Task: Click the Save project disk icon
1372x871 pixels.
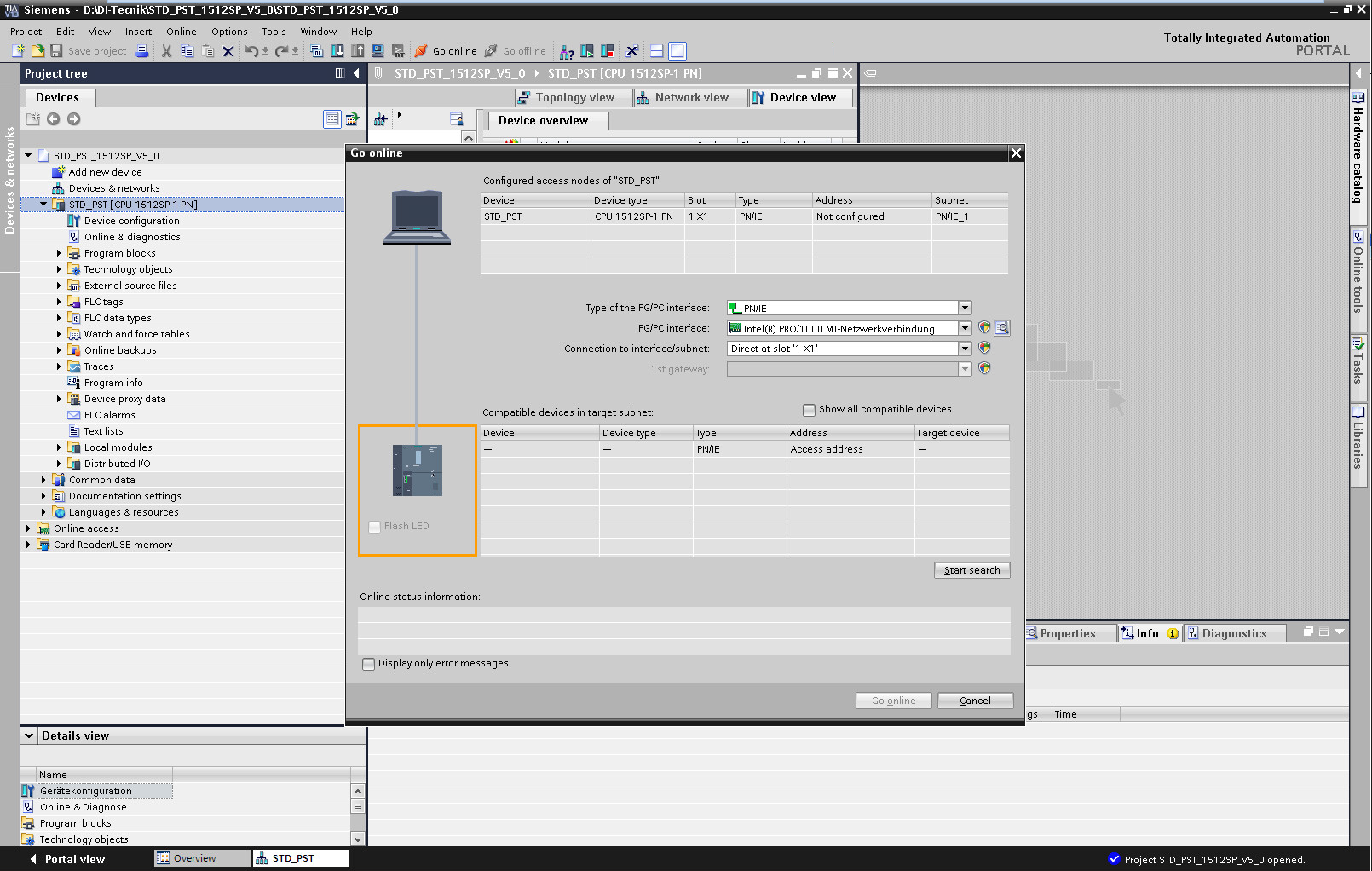Action: point(57,51)
